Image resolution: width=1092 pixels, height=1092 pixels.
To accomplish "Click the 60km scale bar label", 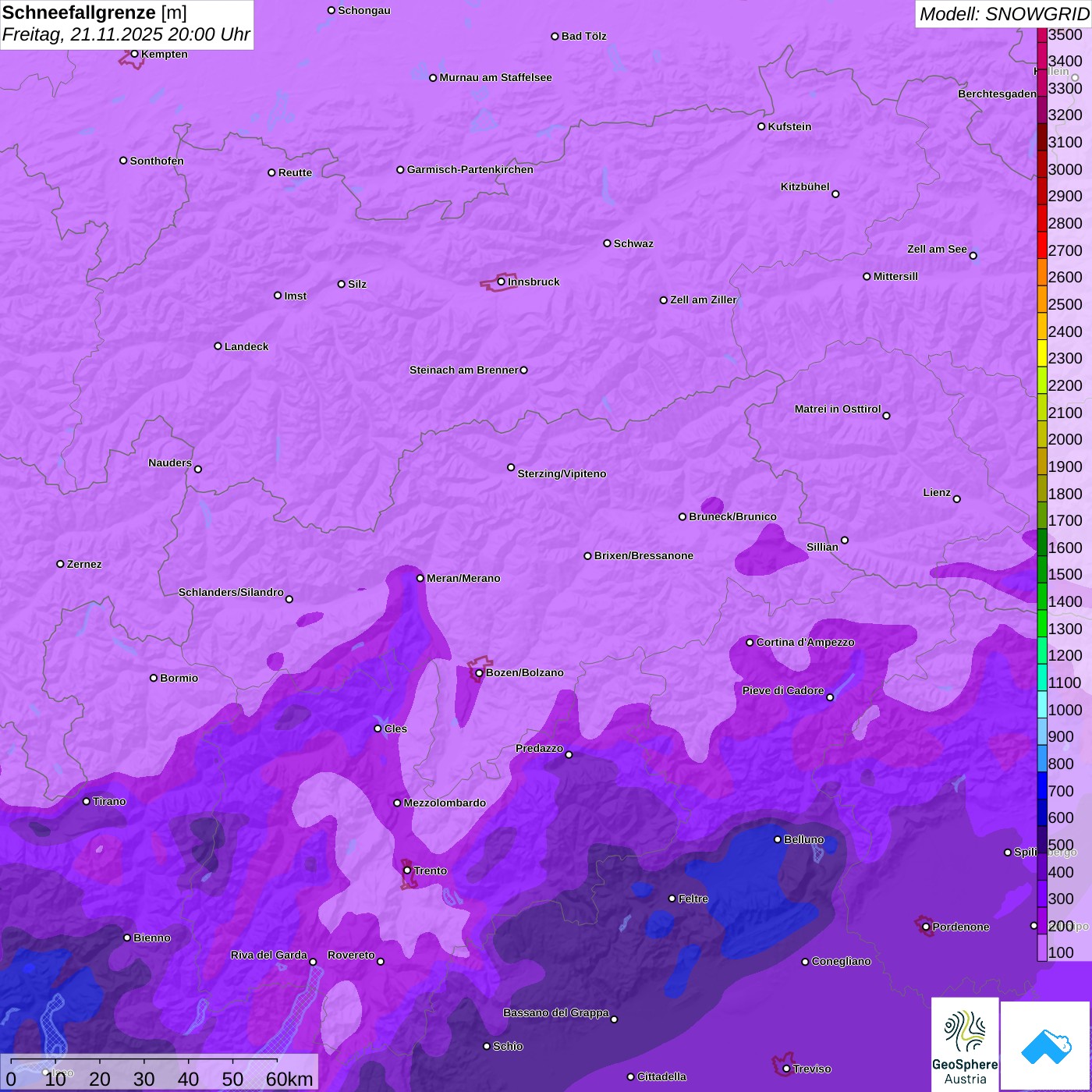I will [289, 1079].
